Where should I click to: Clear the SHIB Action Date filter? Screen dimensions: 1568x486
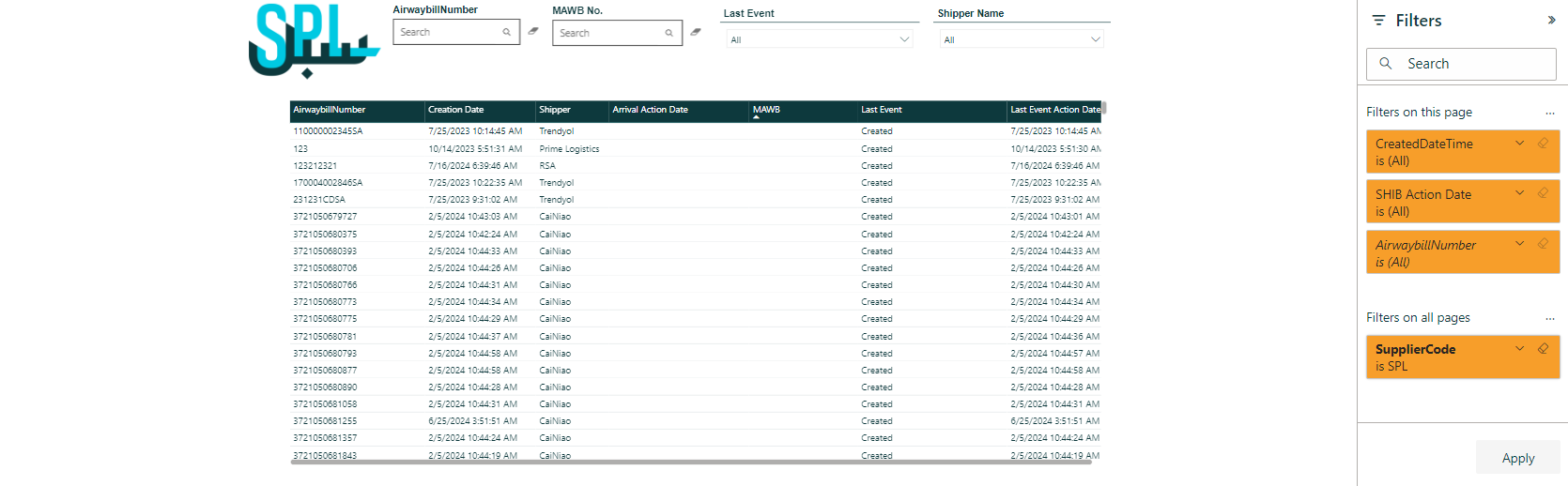(1543, 193)
